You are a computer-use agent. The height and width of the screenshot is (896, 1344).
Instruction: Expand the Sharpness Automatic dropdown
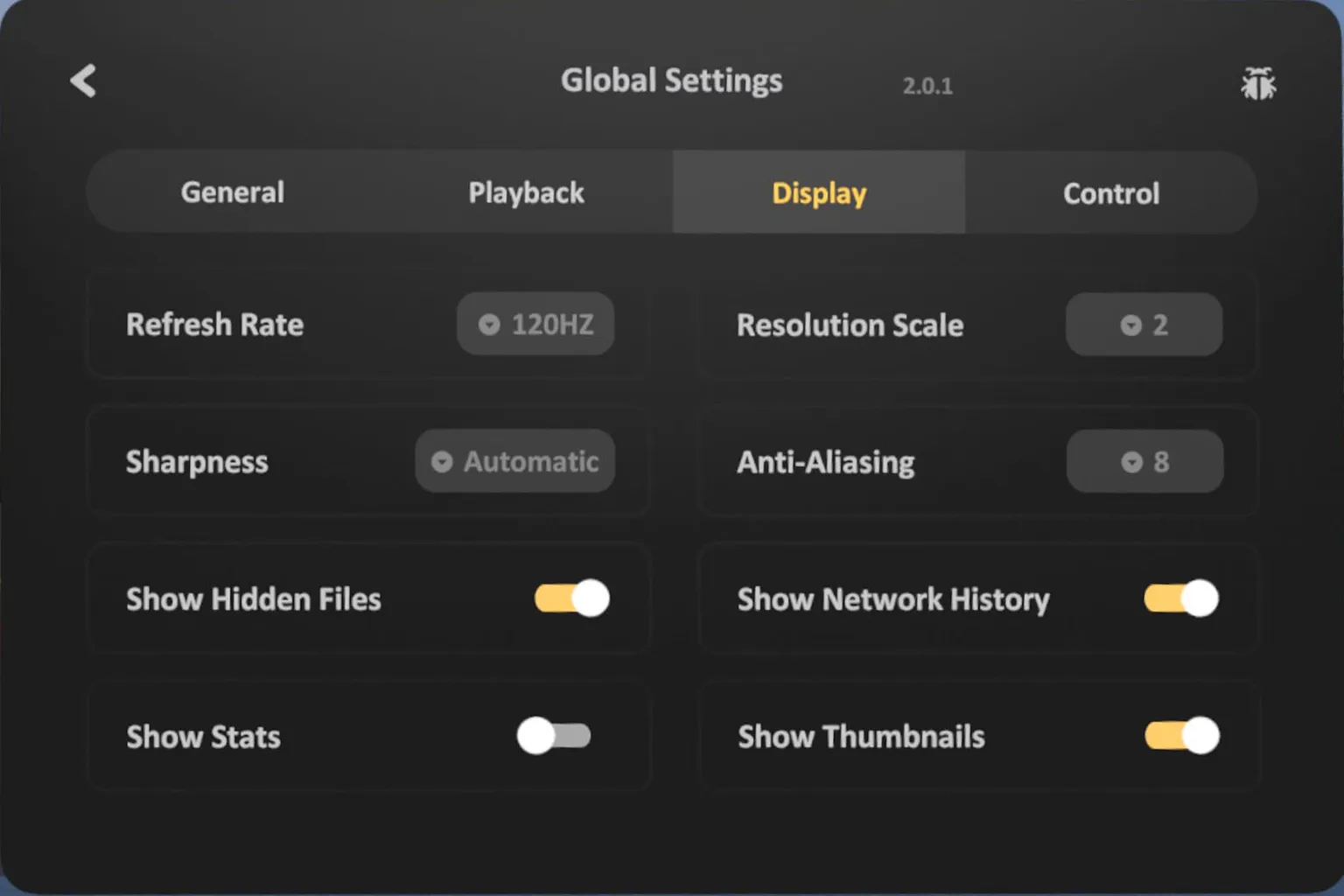coord(514,461)
